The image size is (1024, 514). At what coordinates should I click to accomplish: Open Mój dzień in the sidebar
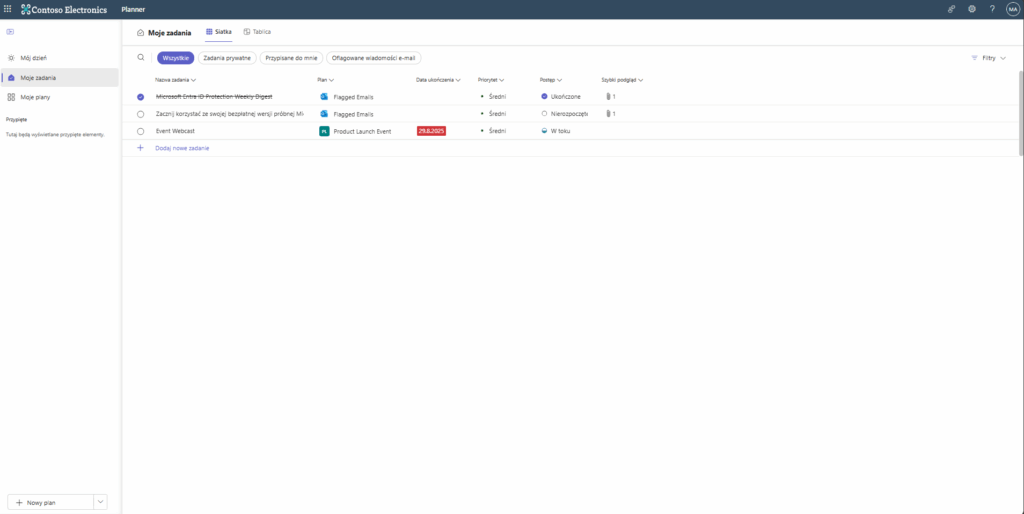coord(35,58)
